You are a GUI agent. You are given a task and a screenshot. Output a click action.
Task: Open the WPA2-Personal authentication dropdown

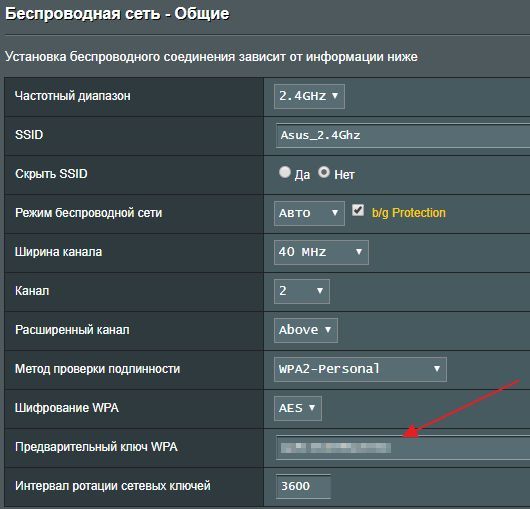coord(360,369)
